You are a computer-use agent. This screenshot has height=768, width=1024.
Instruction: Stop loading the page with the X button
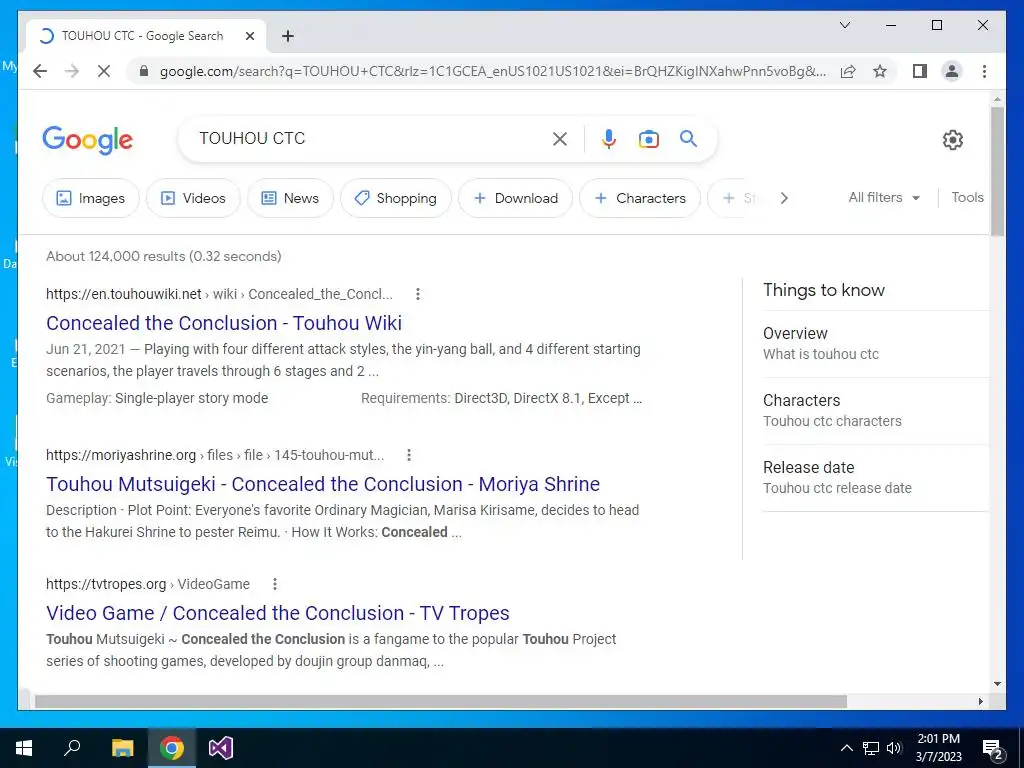click(x=104, y=71)
